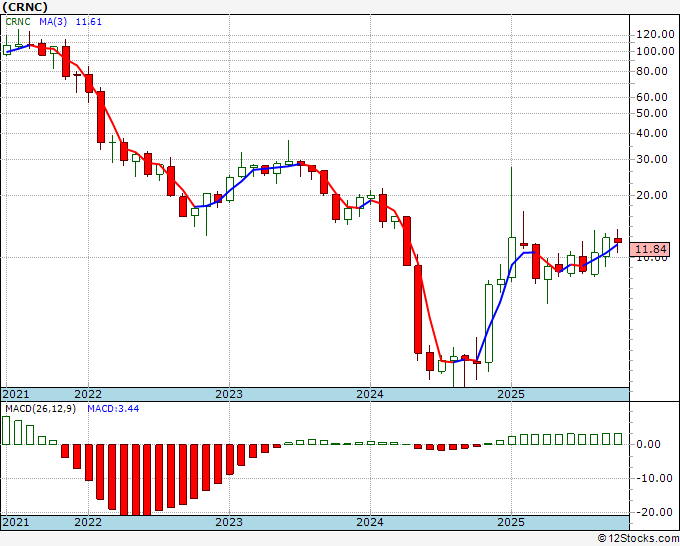Screen dimensions: 680x546
Task: Open the 12Stocks.com copyright link
Action: [638, 539]
